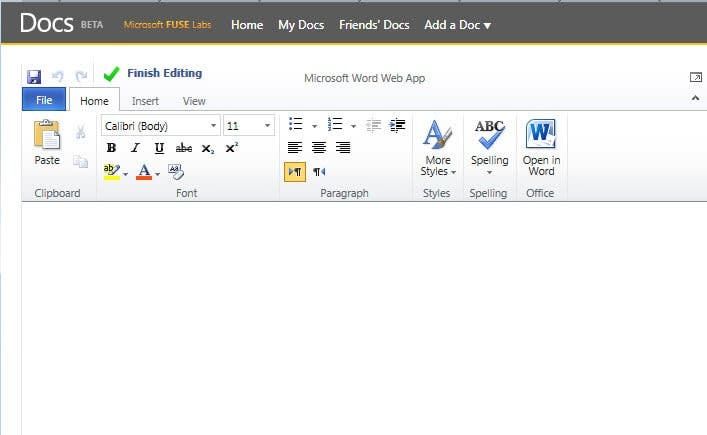Click the Save floppy disk icon
This screenshot has height=435, width=707.
tap(34, 77)
